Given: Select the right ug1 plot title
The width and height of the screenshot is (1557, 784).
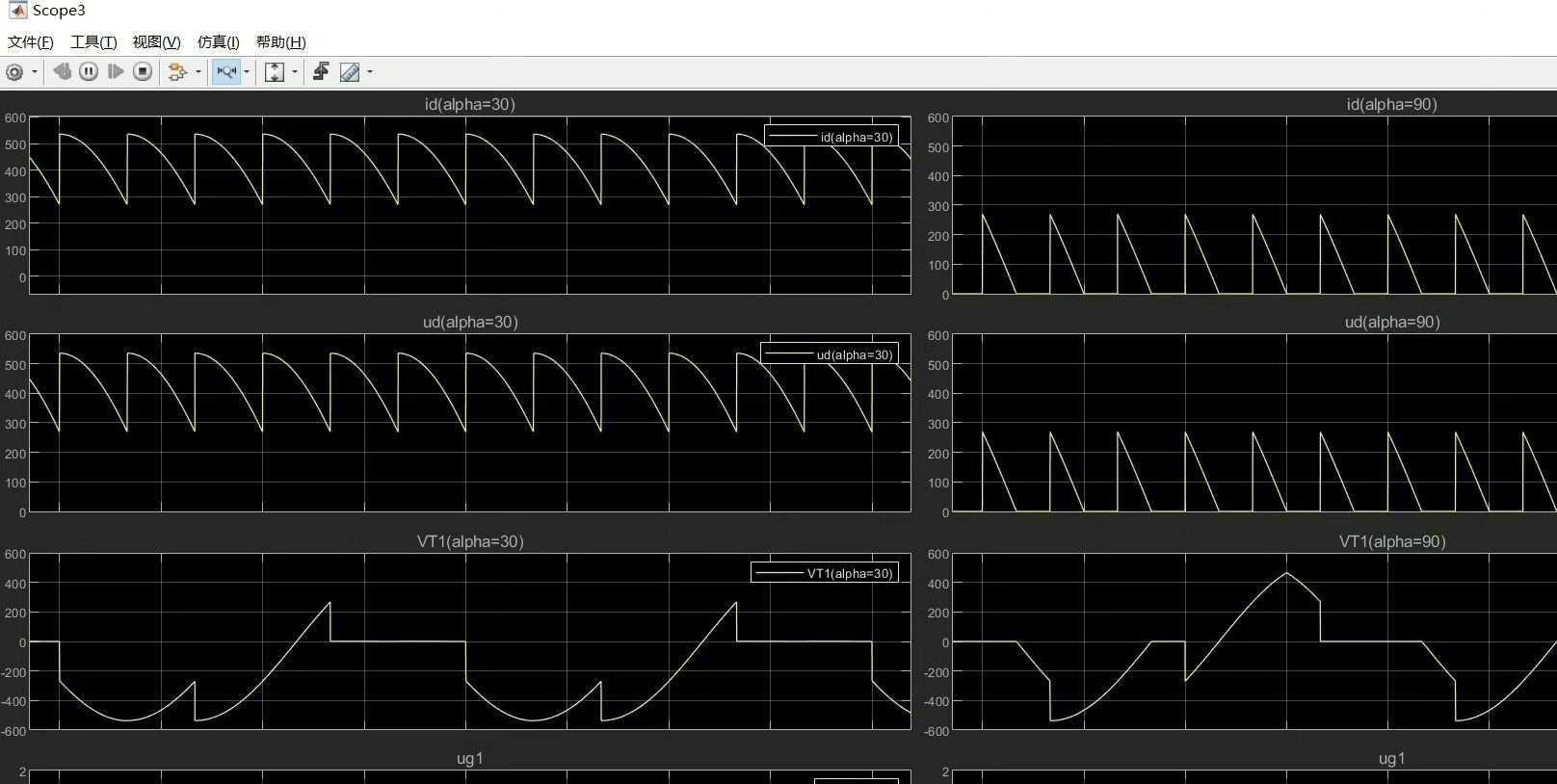Looking at the screenshot, I should pos(1392,759).
